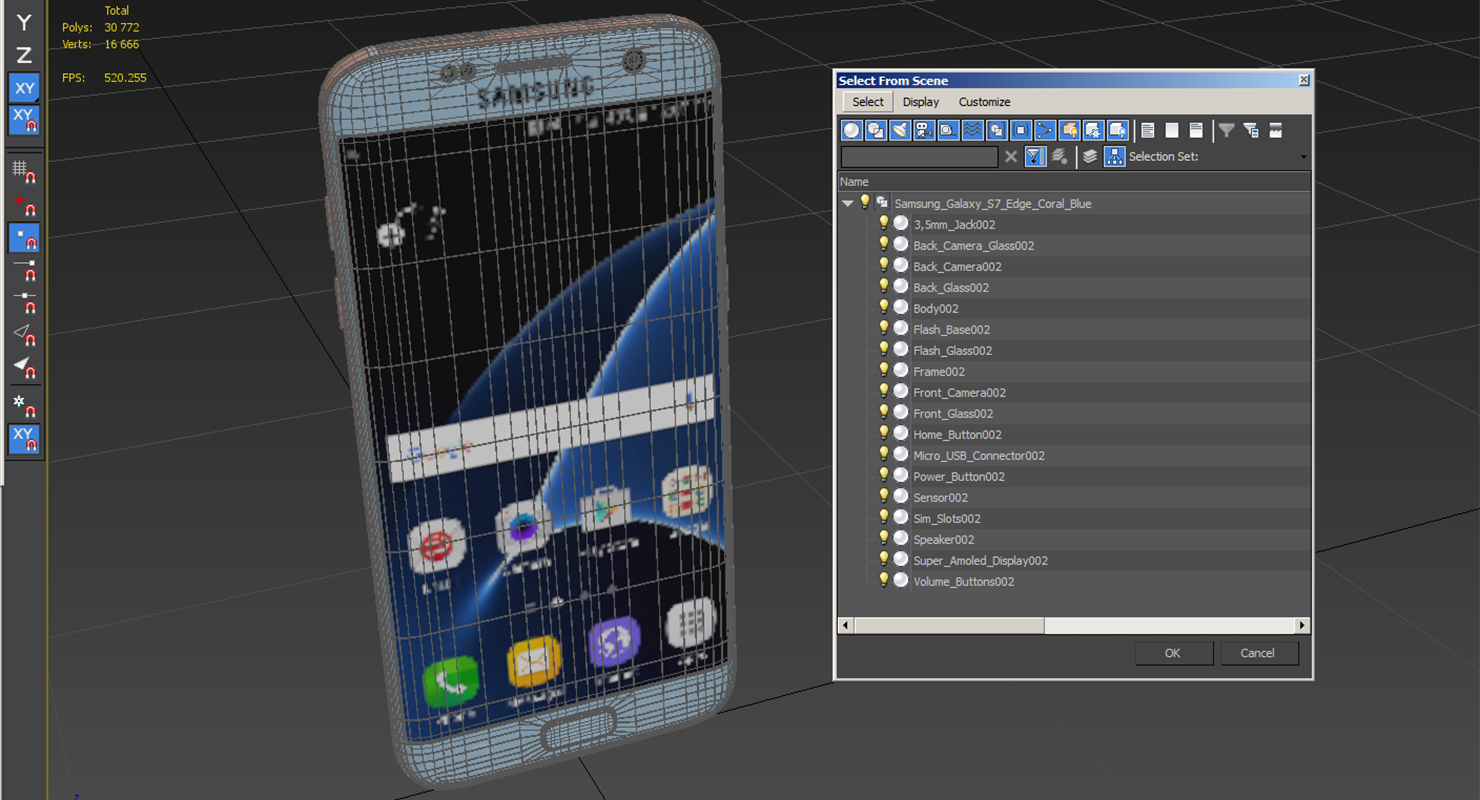
Task: Select Home_Button002 object
Action: (957, 435)
